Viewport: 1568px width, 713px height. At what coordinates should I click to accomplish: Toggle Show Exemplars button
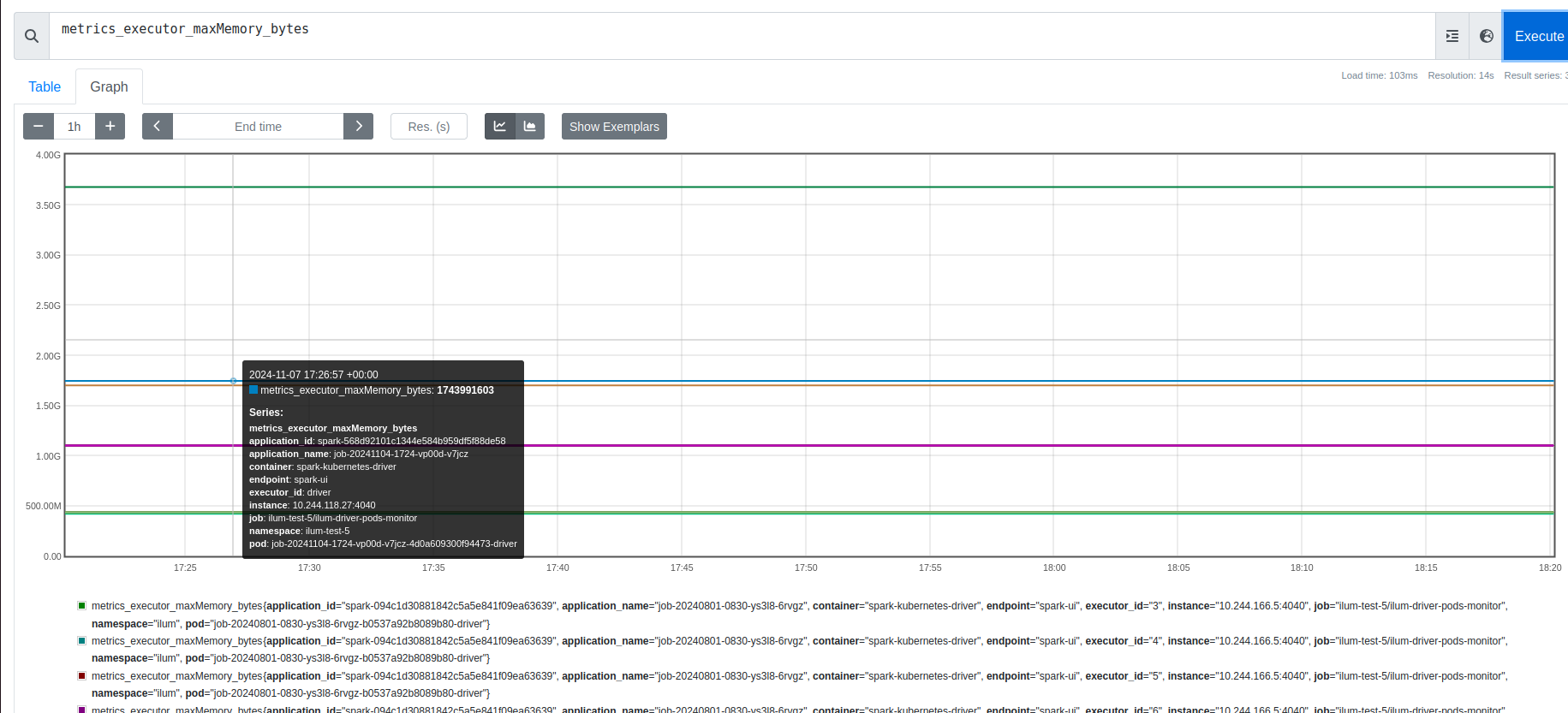[x=614, y=127]
